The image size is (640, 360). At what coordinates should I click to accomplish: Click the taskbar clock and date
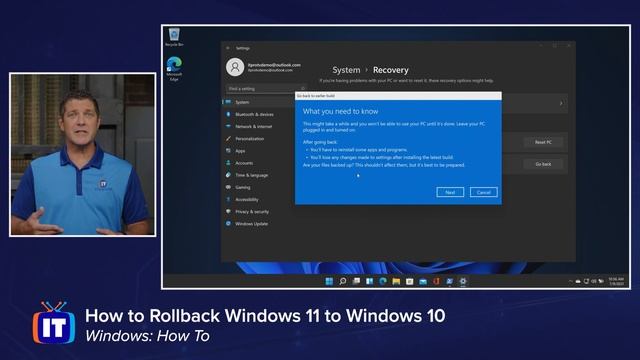tap(616, 281)
